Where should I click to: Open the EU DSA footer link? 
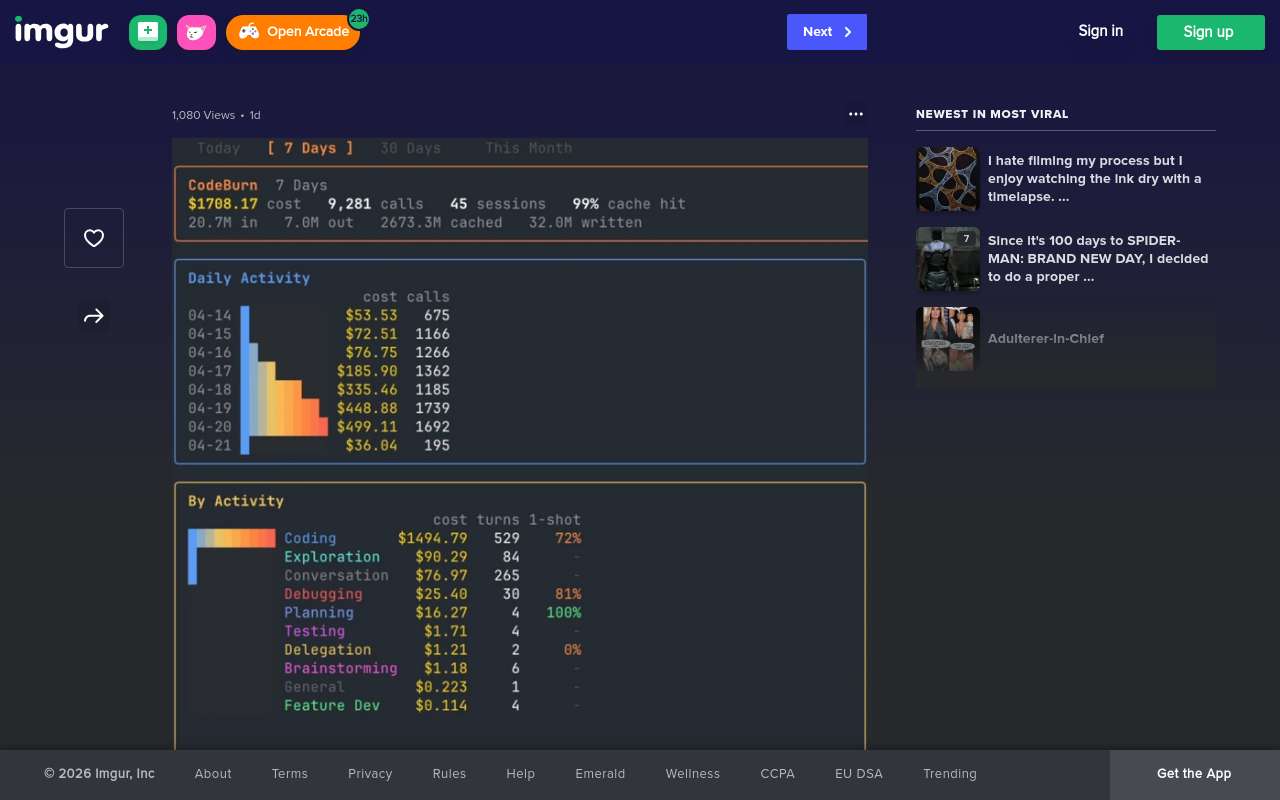(x=858, y=774)
